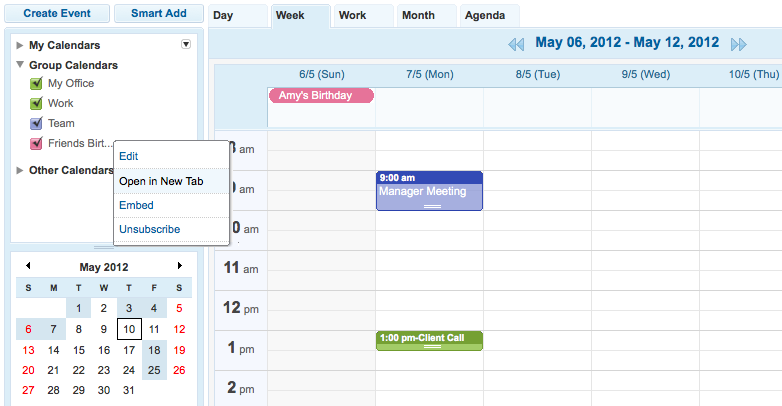Open the Amy's Birthday event

click(320, 95)
